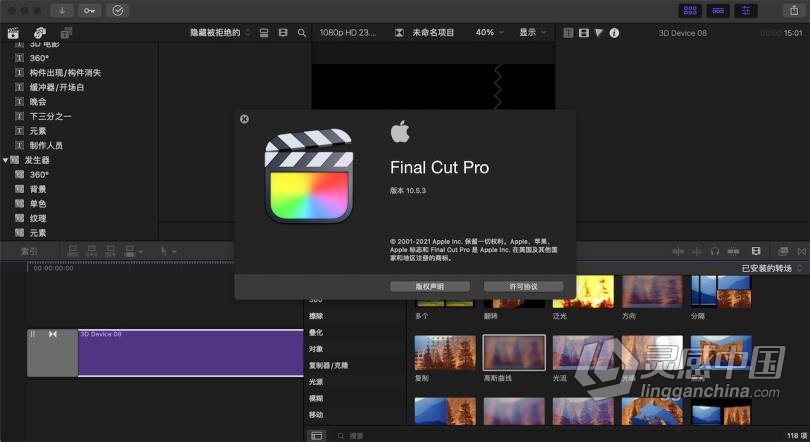Viewport: 810px width, 442px height.
Task: Open the Select tool arrow dropdown
Action: click(168, 251)
